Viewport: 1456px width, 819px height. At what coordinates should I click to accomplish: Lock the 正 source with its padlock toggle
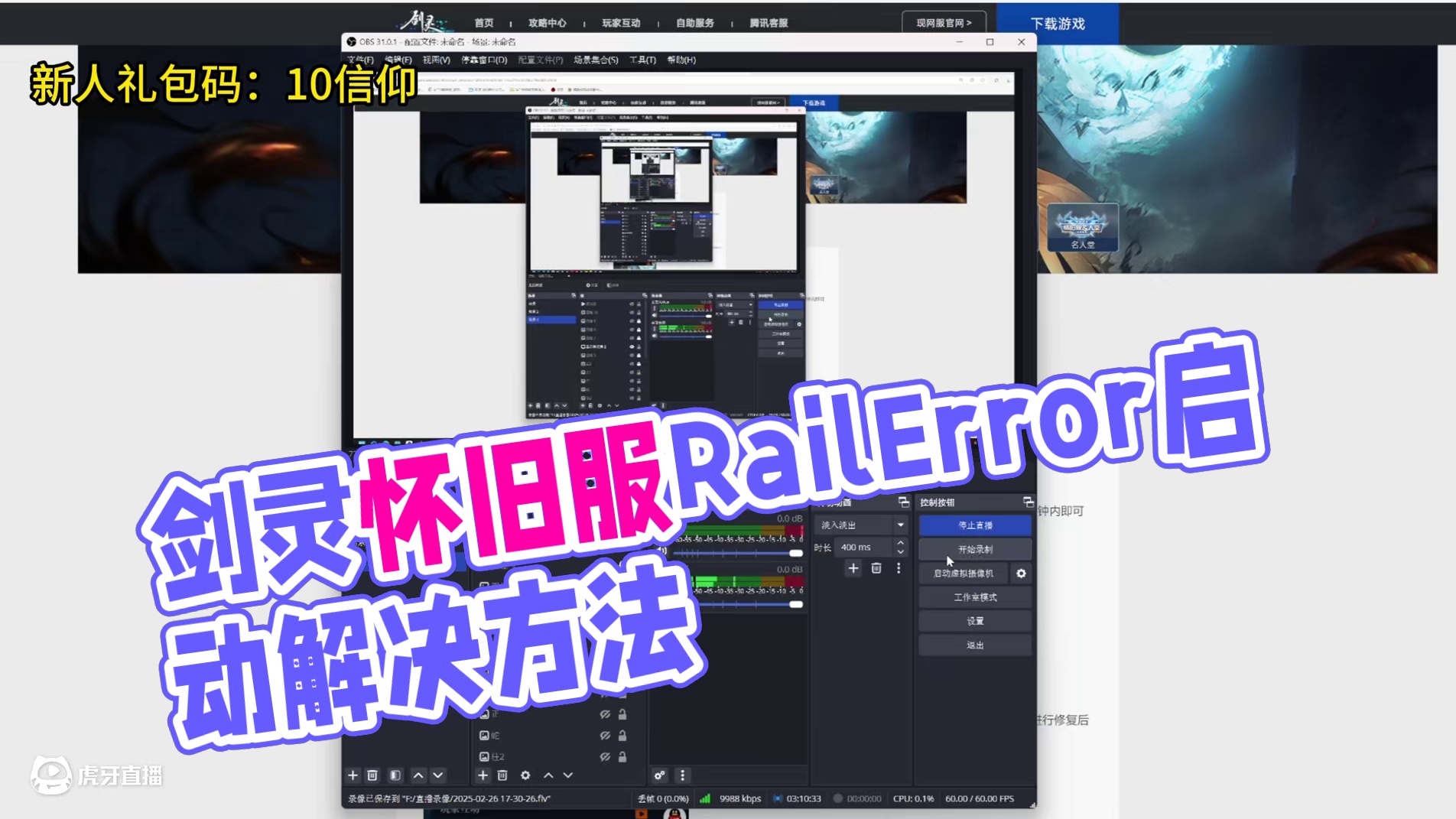point(623,715)
